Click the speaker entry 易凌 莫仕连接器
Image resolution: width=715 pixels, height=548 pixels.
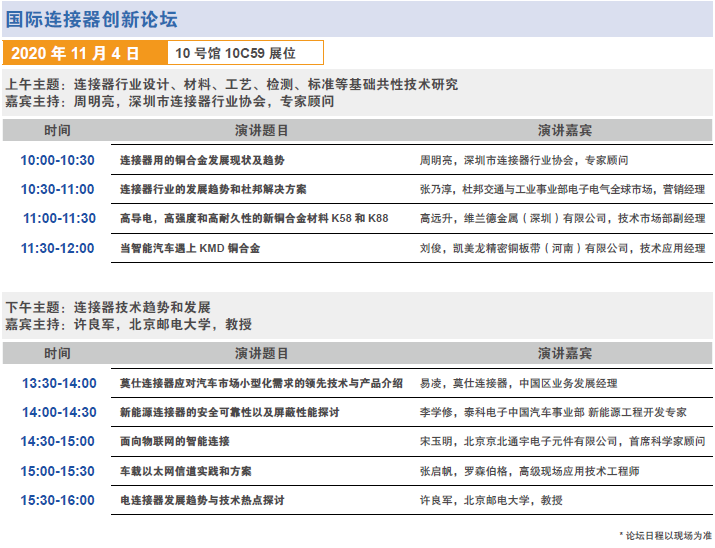pyautogui.click(x=518, y=383)
